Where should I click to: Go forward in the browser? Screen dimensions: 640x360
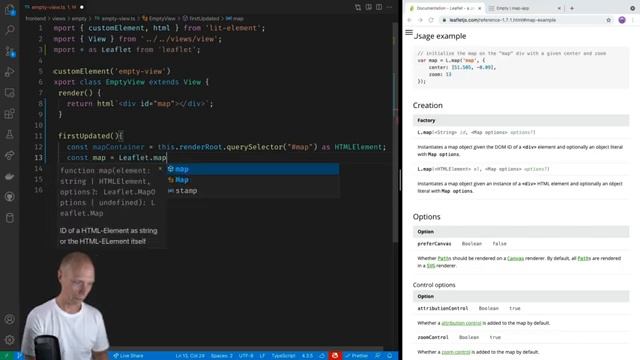(x=420, y=20)
